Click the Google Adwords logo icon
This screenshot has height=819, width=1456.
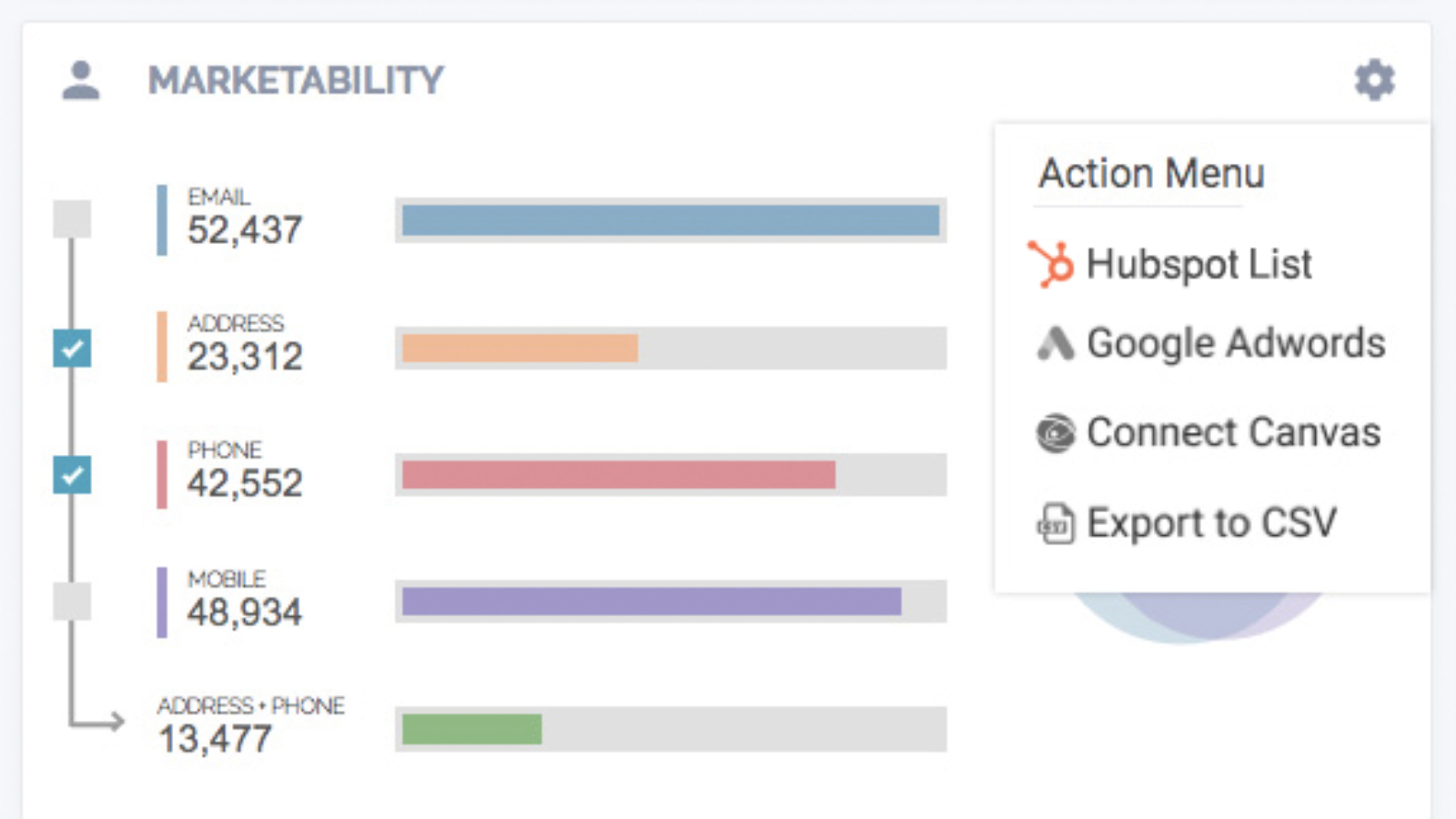(1055, 343)
